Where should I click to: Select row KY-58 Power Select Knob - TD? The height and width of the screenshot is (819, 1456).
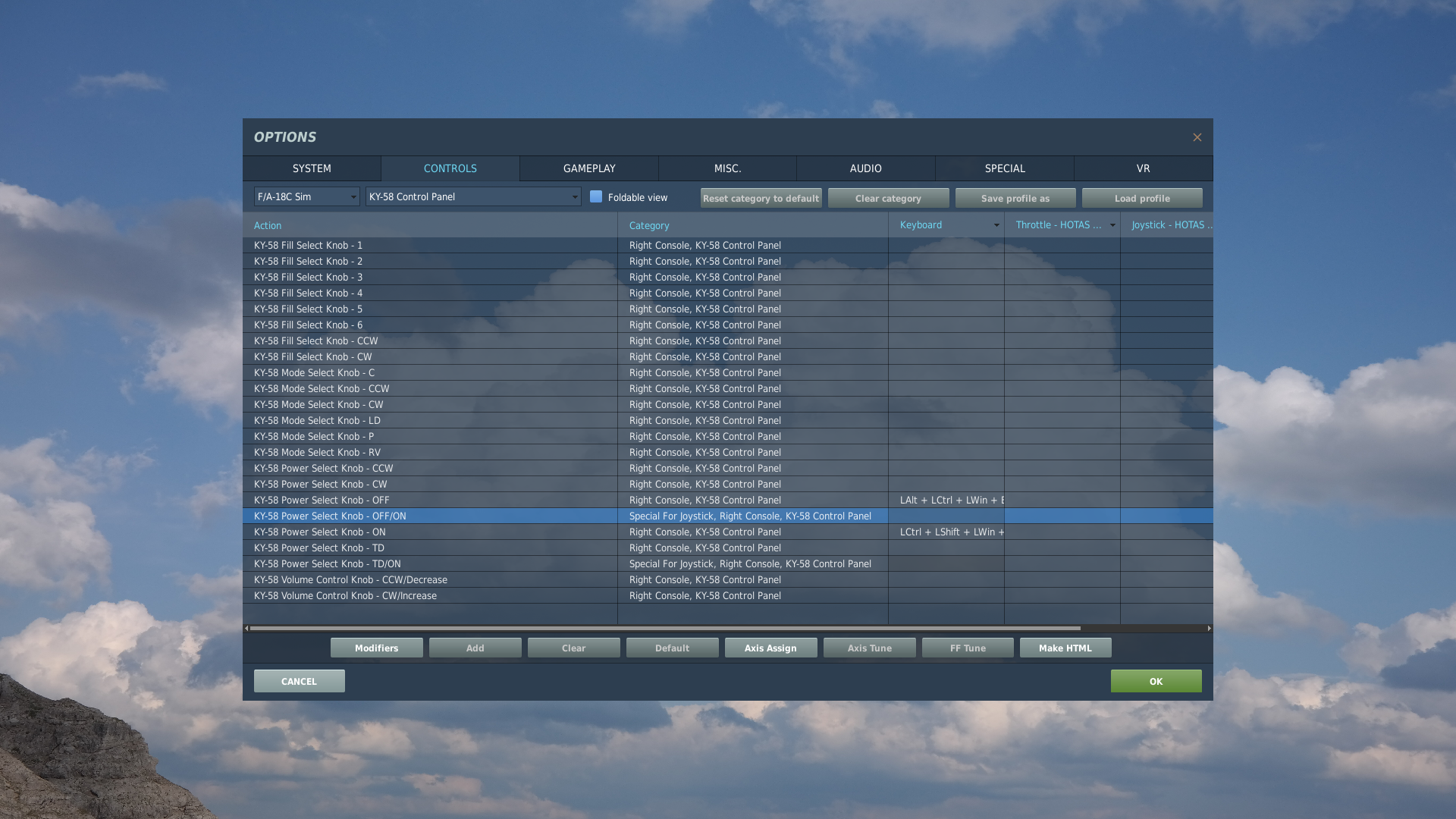click(728, 548)
